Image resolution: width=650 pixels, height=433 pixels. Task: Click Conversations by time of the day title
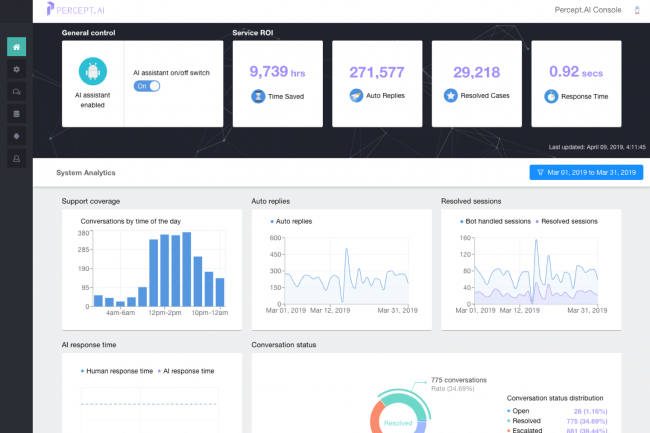pos(131,221)
